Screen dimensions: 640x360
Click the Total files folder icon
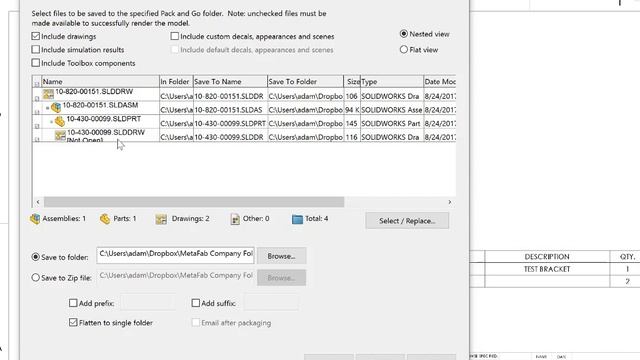click(297, 219)
